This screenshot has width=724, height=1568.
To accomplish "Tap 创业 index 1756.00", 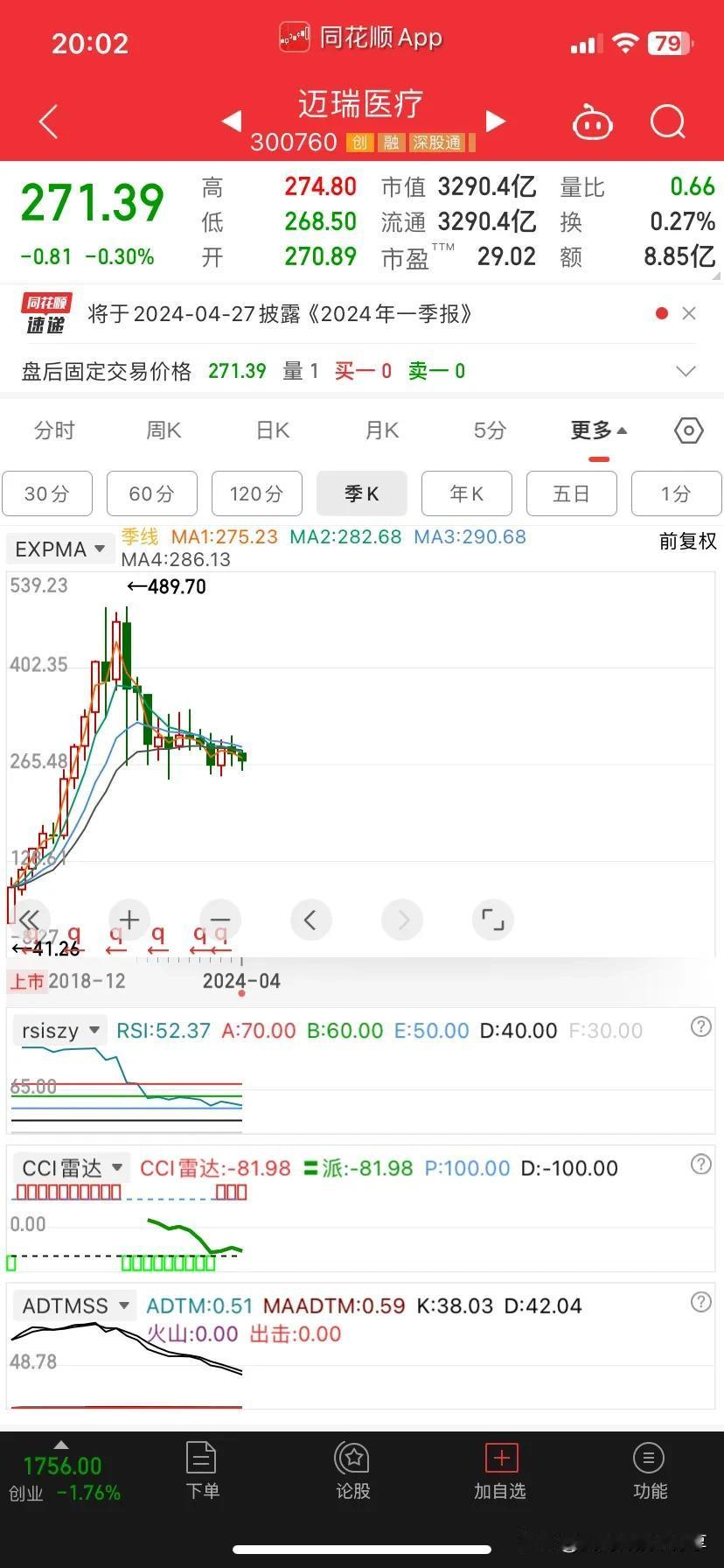I will (x=63, y=1466).
